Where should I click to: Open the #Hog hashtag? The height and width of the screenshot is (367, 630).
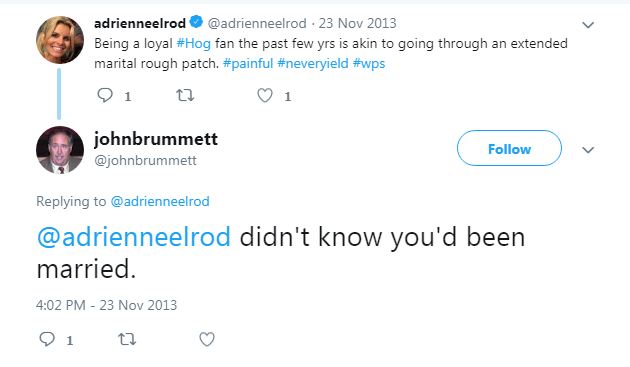pyautogui.click(x=194, y=43)
